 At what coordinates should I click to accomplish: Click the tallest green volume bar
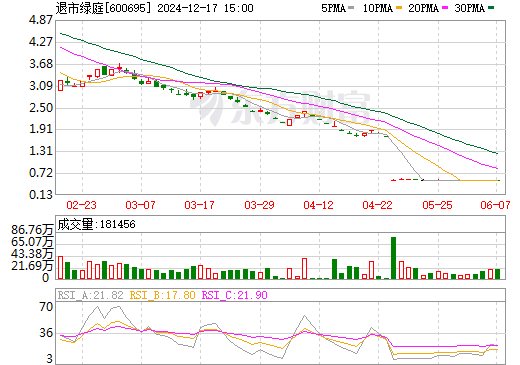(393, 258)
